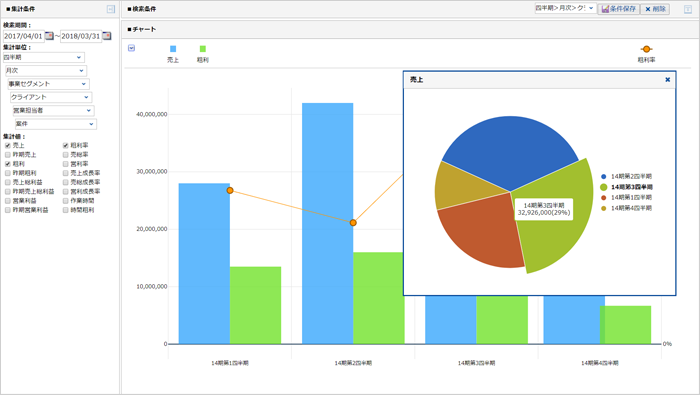Click the blue 売上 legend swatch
Screen dimensions: 700x395
coord(173,49)
